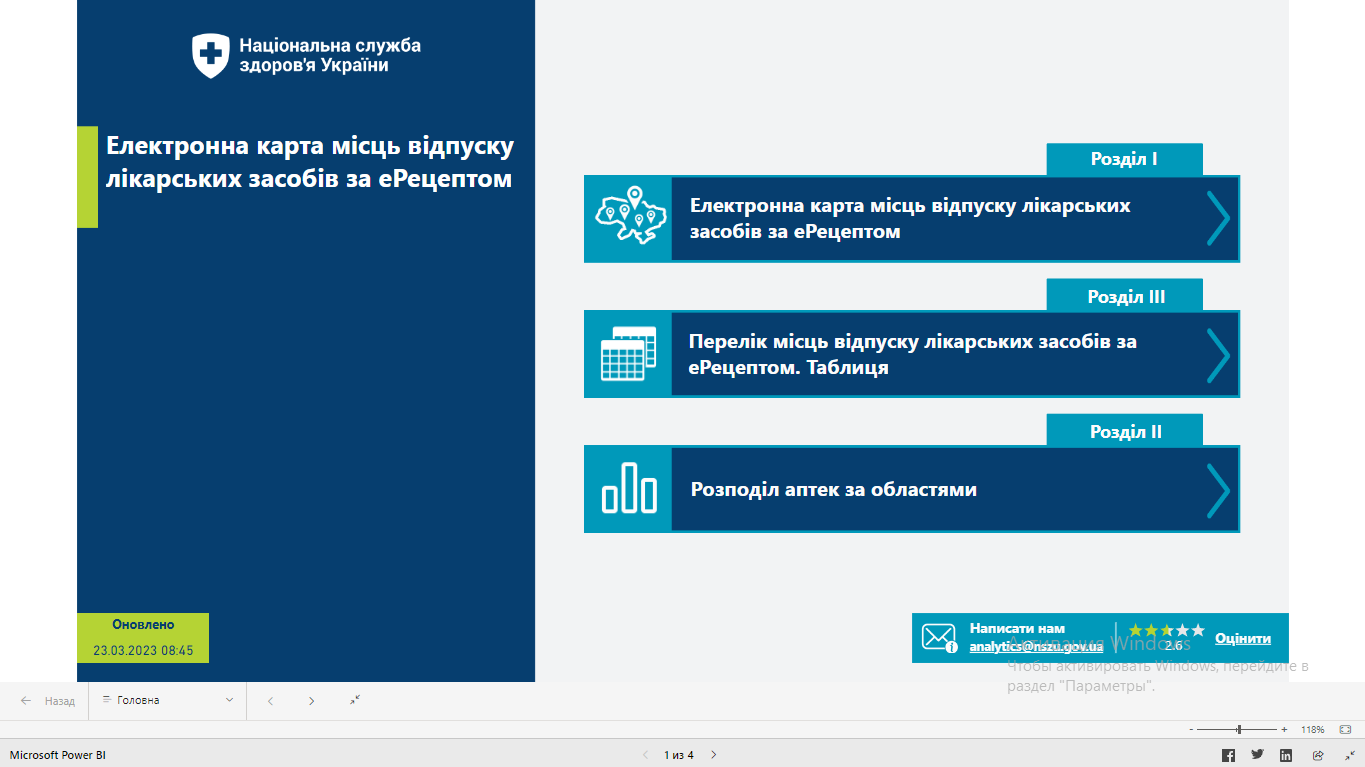The height and width of the screenshot is (767, 1365).
Task: Click the 118% zoom value
Action: [1312, 730]
